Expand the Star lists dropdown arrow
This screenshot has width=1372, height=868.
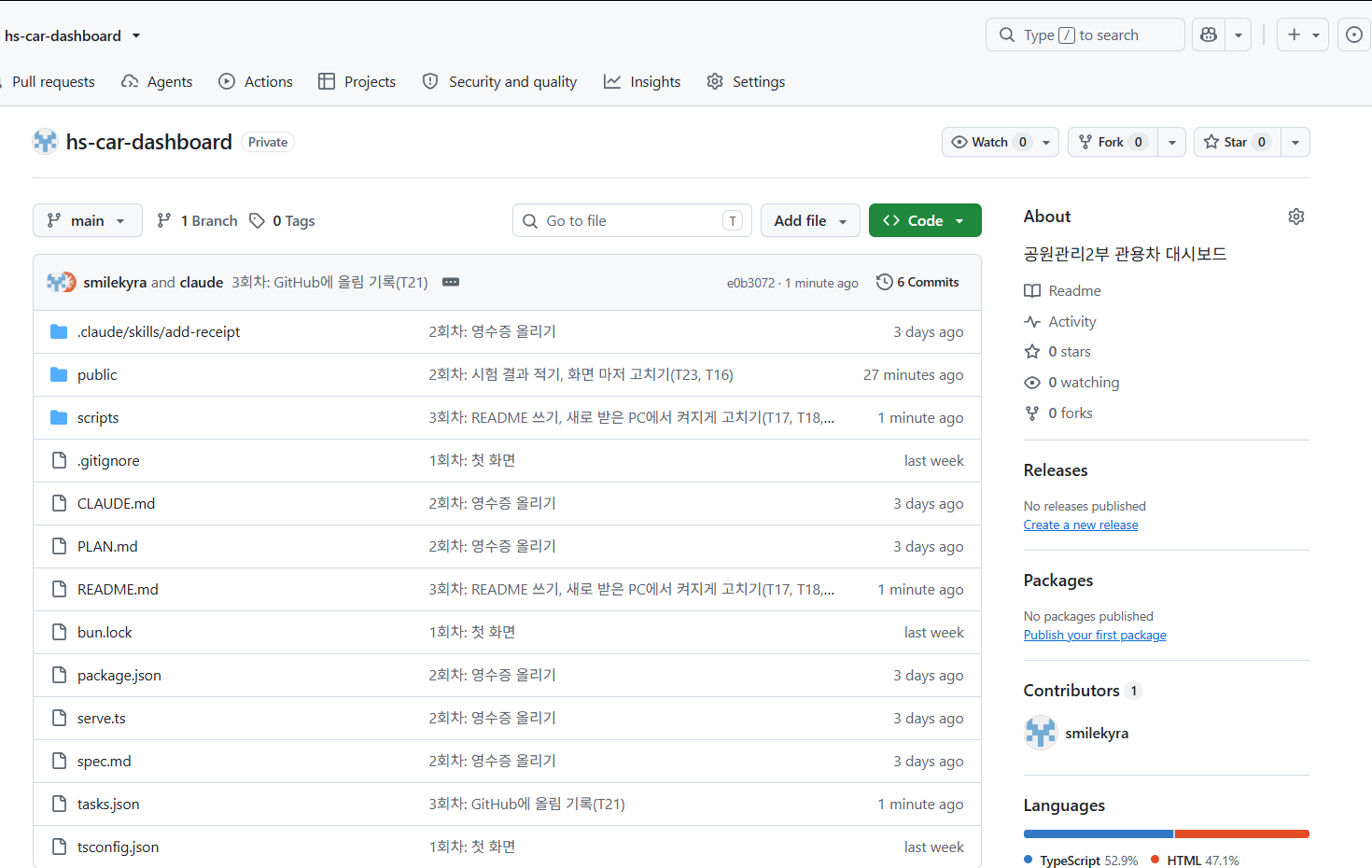pyautogui.click(x=1295, y=142)
